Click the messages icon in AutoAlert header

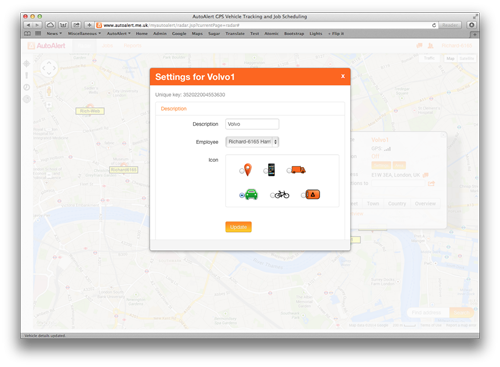click(419, 46)
